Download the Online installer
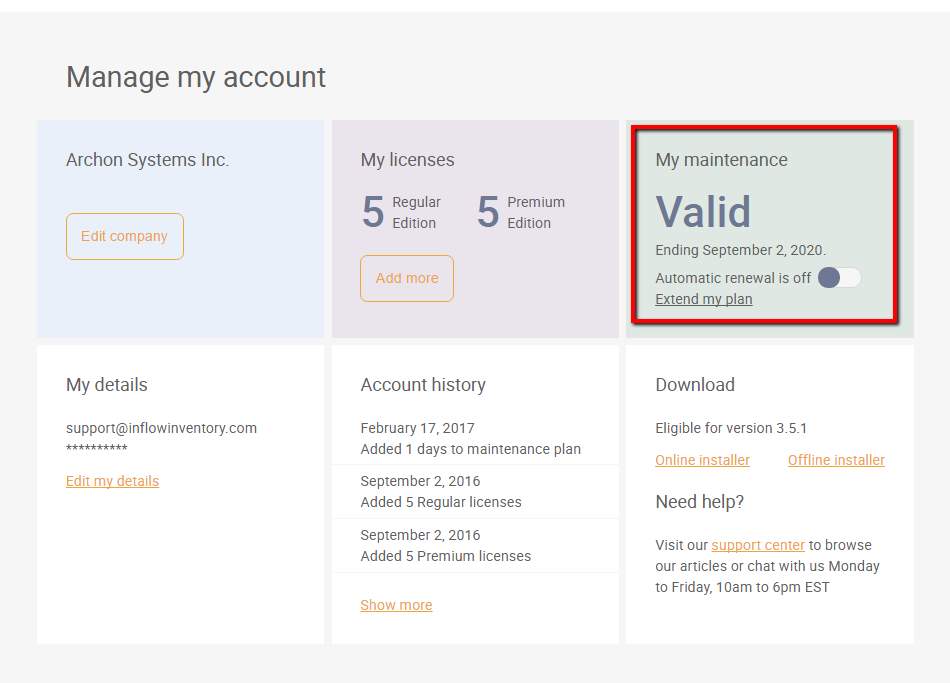The width and height of the screenshot is (950, 683). tap(703, 460)
